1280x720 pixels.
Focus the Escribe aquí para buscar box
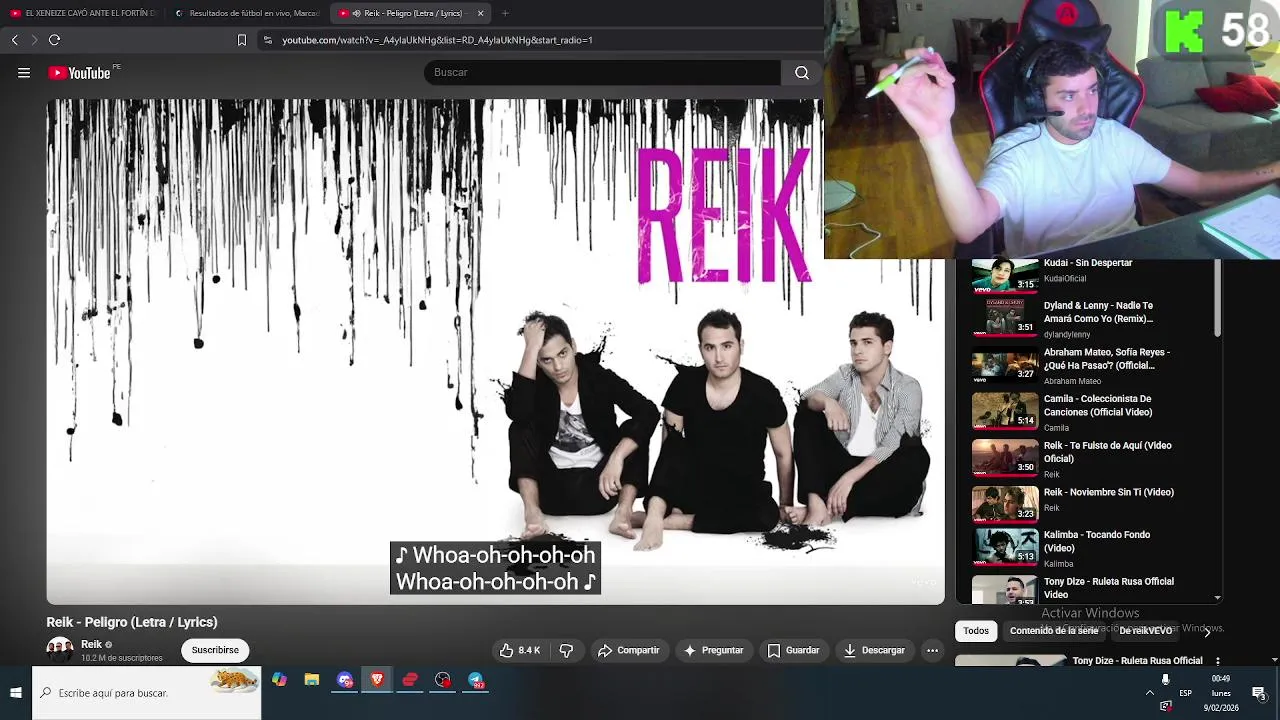pyautogui.click(x=146, y=693)
